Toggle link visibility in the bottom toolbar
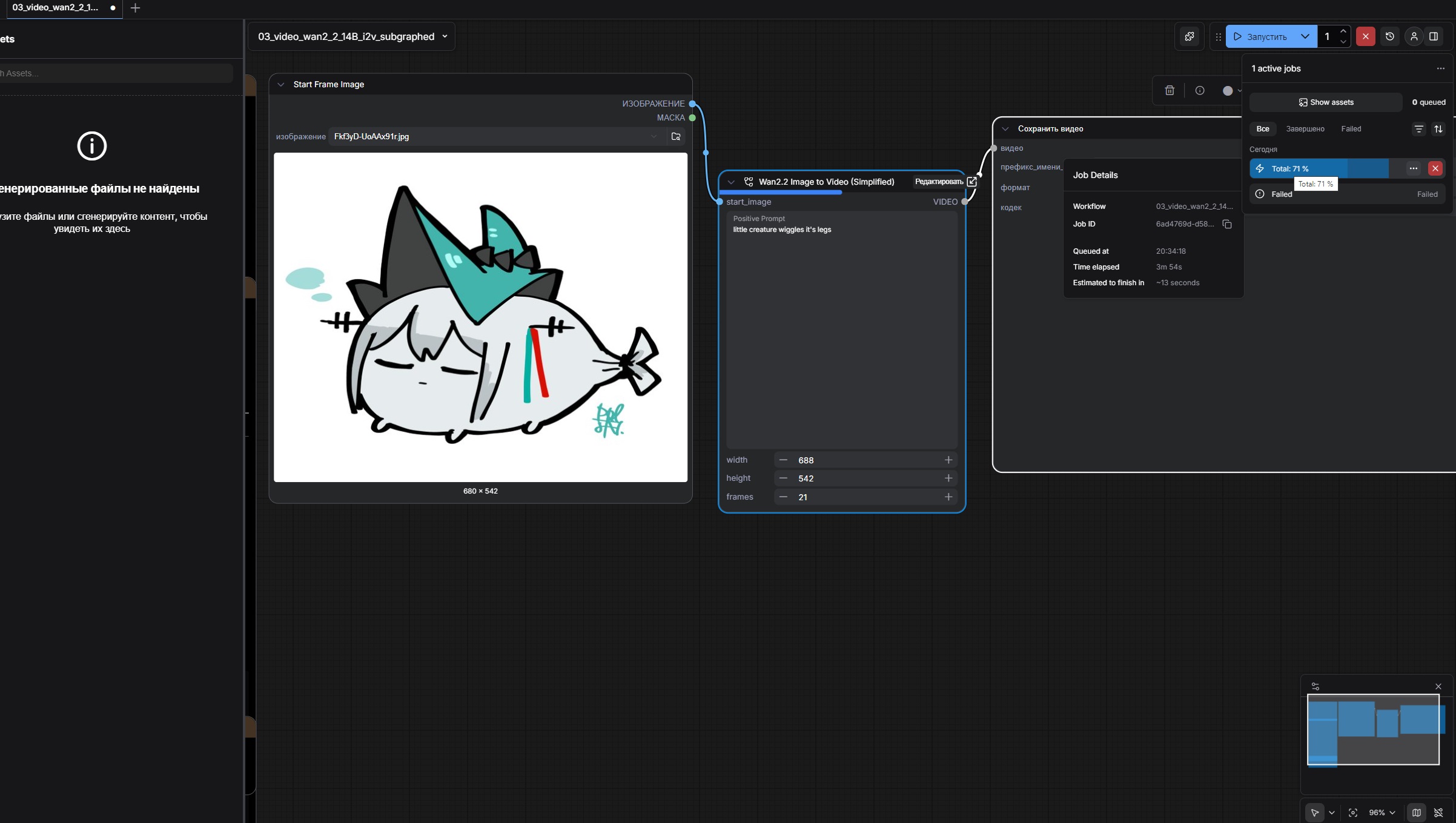This screenshot has height=823, width=1456. click(x=1438, y=813)
